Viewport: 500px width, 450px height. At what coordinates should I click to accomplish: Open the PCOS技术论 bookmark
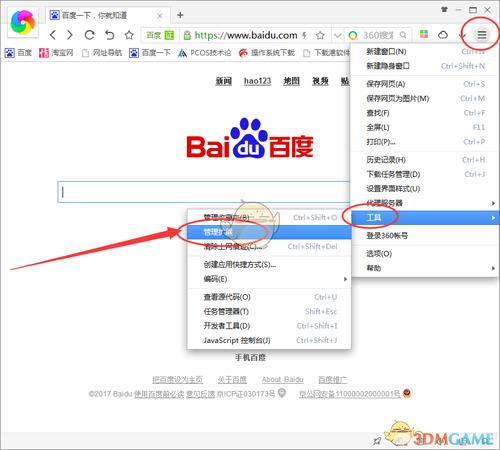pyautogui.click(x=204, y=53)
